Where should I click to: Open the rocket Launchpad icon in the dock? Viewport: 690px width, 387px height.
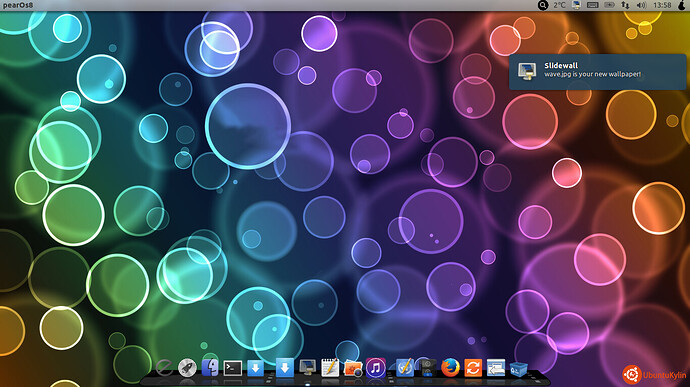(x=187, y=368)
